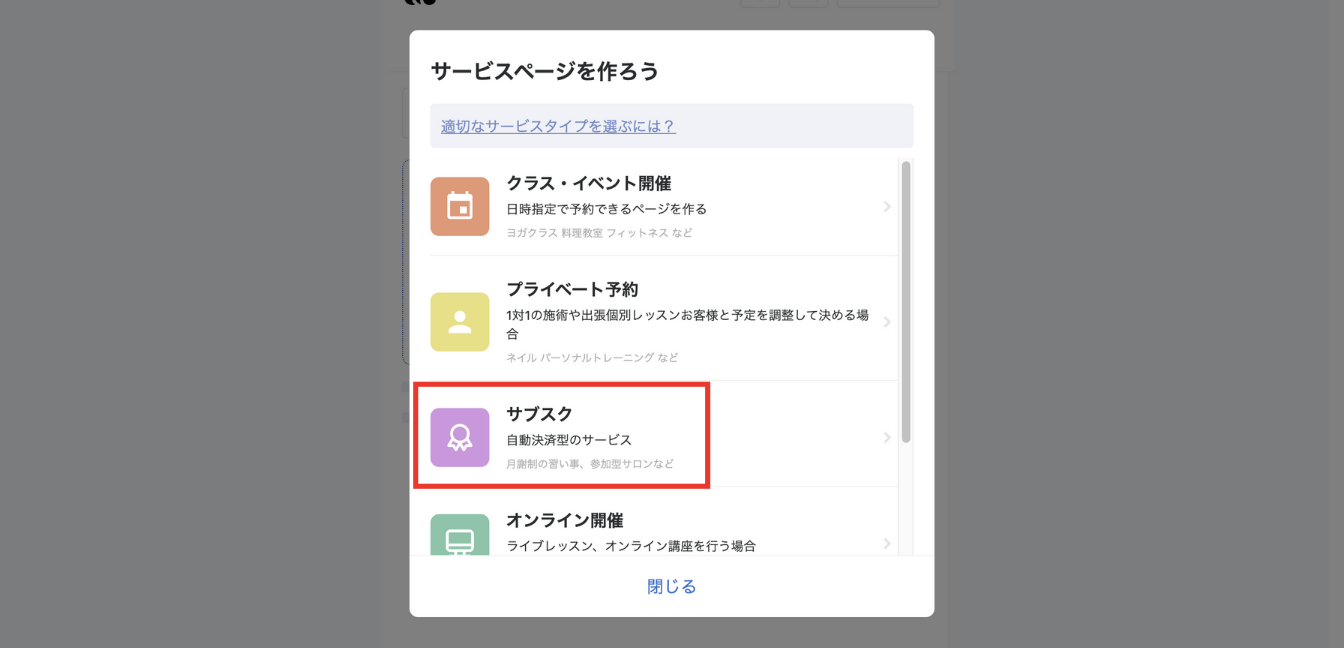The image size is (1344, 648).
Task: Expand the chevron on the プライベート予約 row
Action: 887,322
